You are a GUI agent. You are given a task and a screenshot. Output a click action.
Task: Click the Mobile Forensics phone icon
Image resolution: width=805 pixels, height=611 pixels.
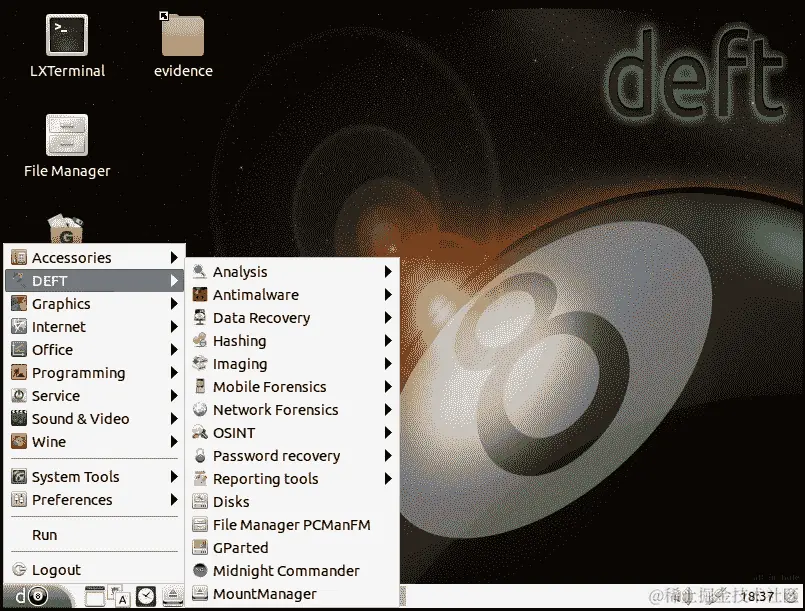[200, 387]
